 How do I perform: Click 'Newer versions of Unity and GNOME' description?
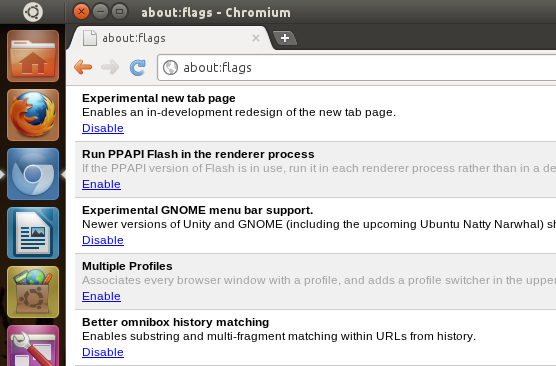point(319,224)
